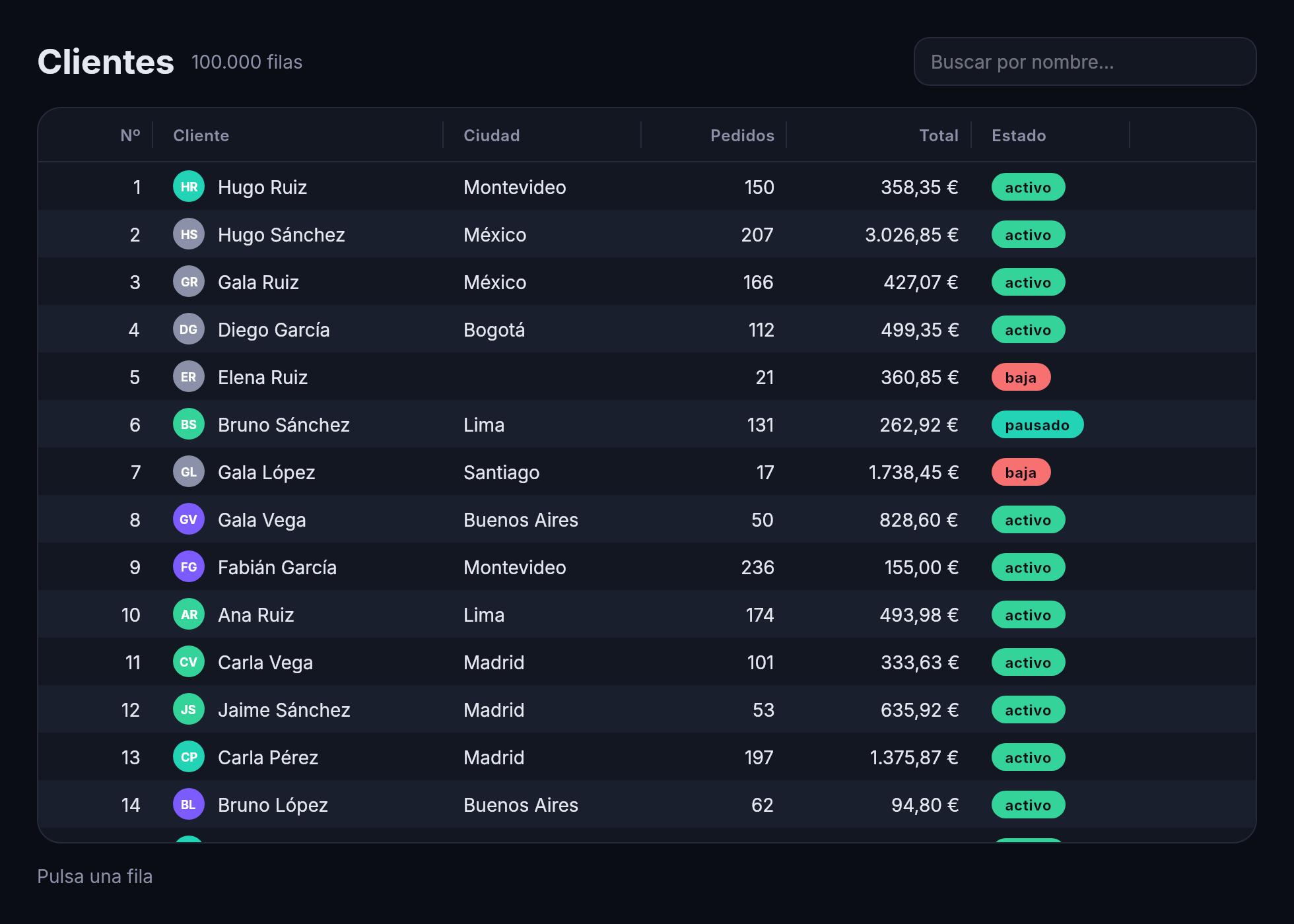1294x924 pixels.
Task: Select the name Diego García
Action: (x=273, y=329)
